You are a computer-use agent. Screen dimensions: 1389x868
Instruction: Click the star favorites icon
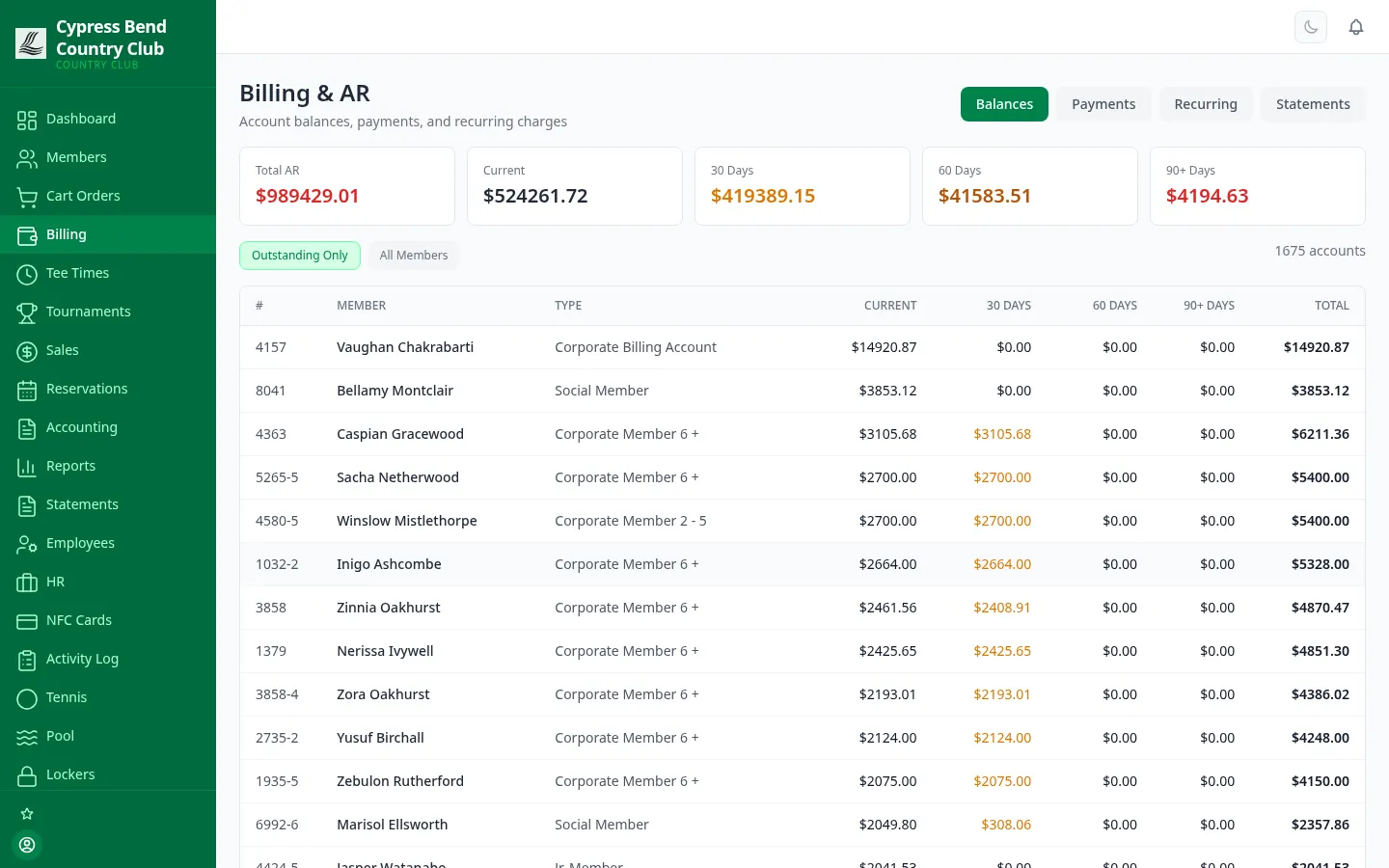27,814
